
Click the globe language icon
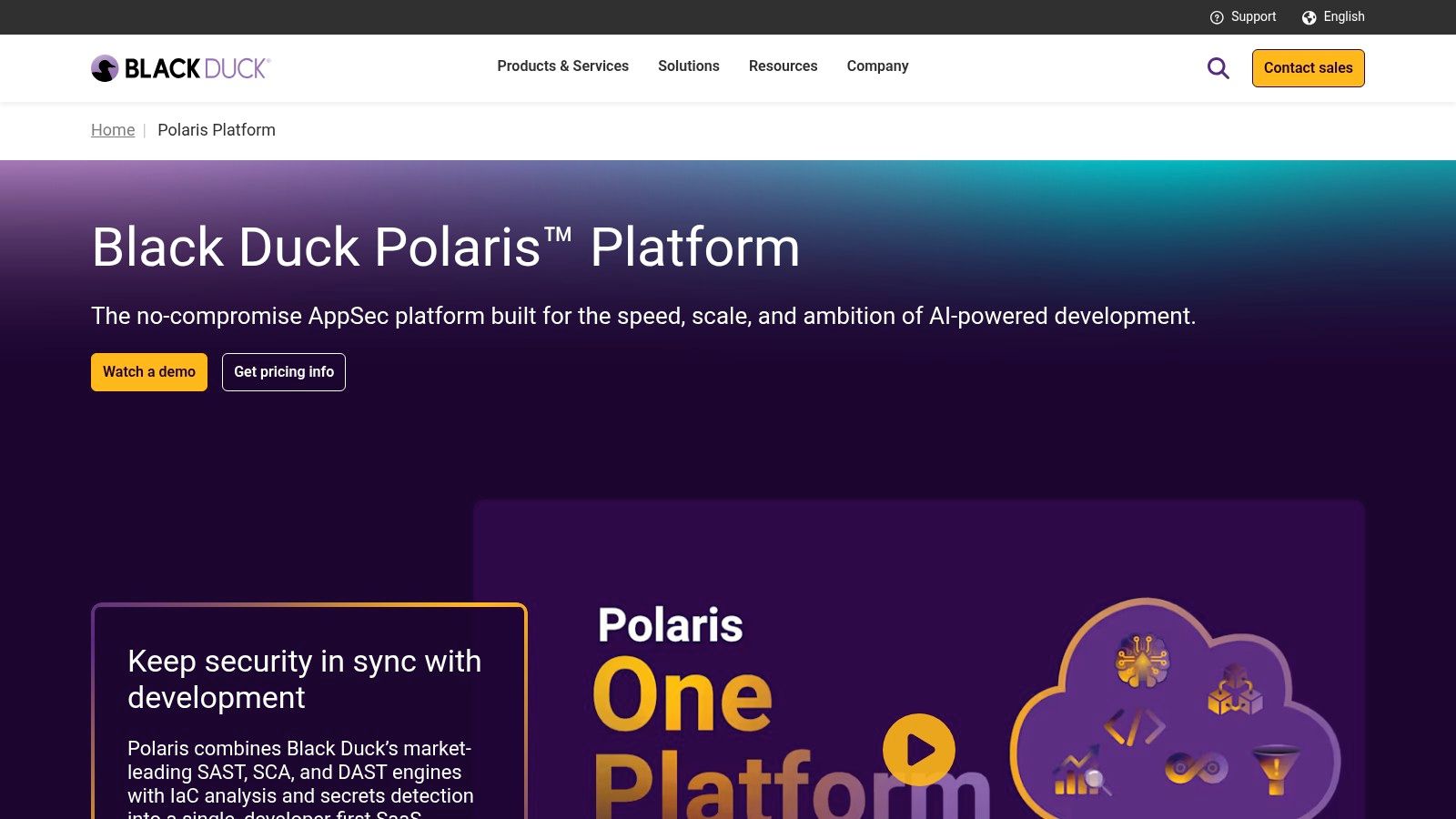tap(1309, 17)
